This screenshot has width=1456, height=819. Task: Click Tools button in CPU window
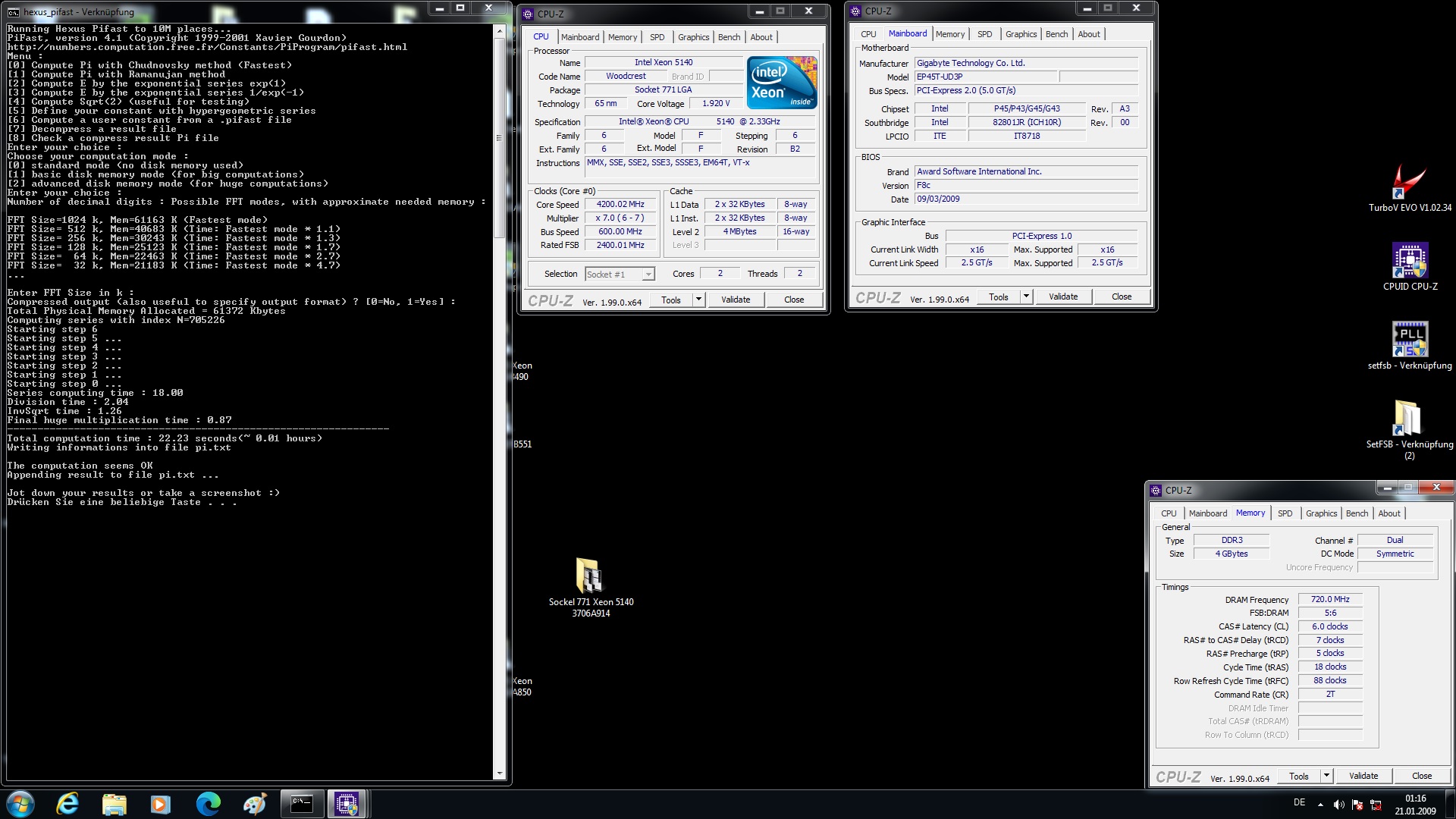671,300
